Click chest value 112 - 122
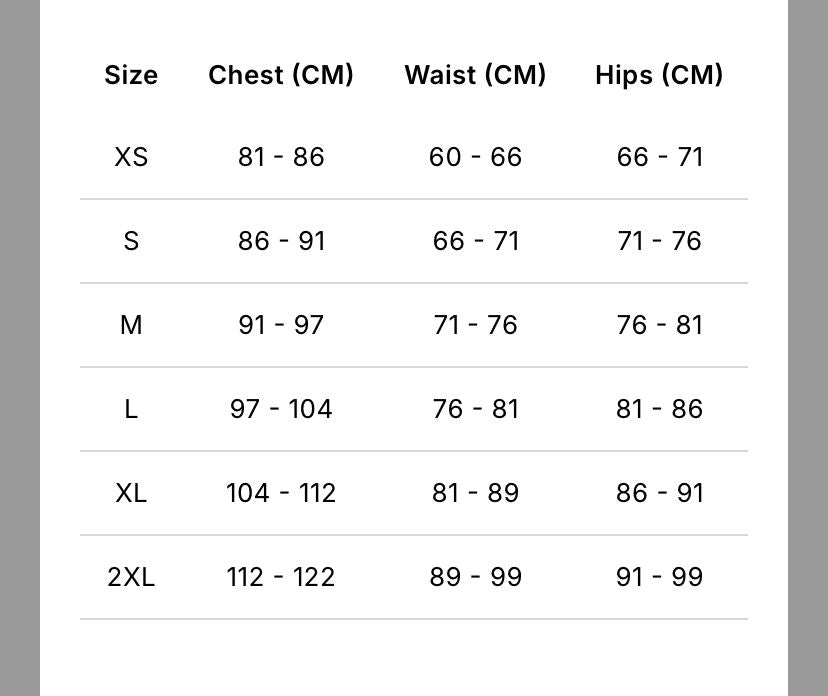This screenshot has width=828, height=696. (281, 577)
